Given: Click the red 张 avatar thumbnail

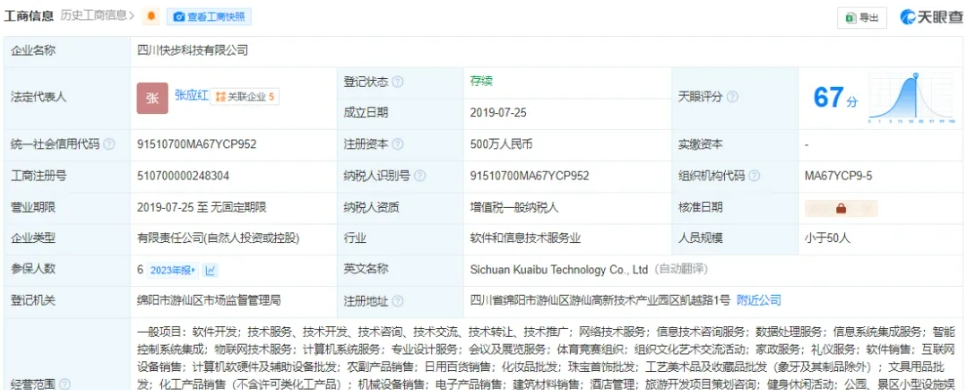Looking at the screenshot, I should 152,99.
